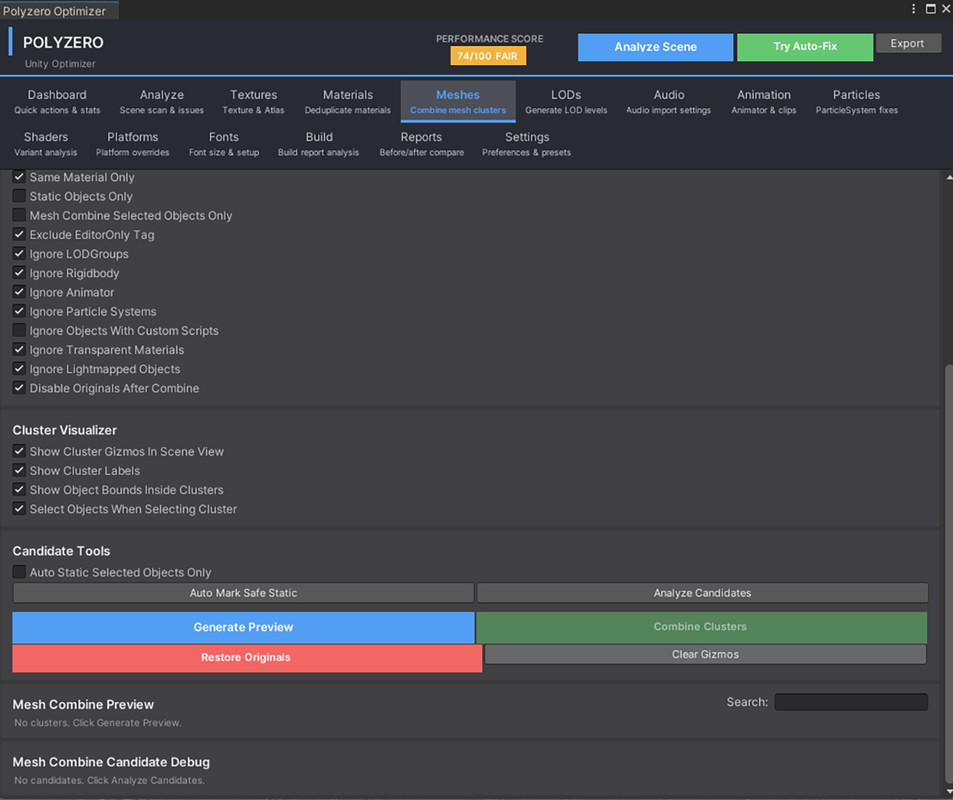Maximize the Polyzero Optimizer window

point(931,9)
